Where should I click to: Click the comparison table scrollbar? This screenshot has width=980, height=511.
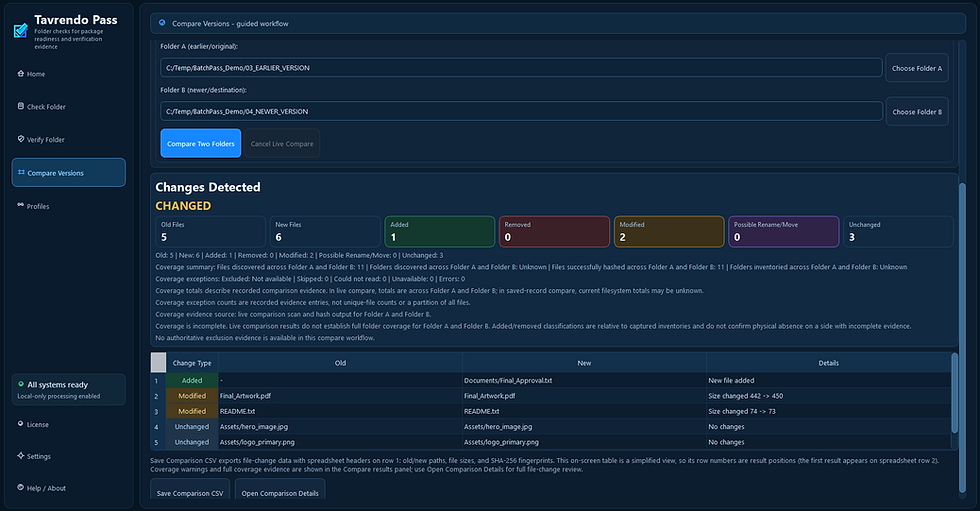click(954, 394)
